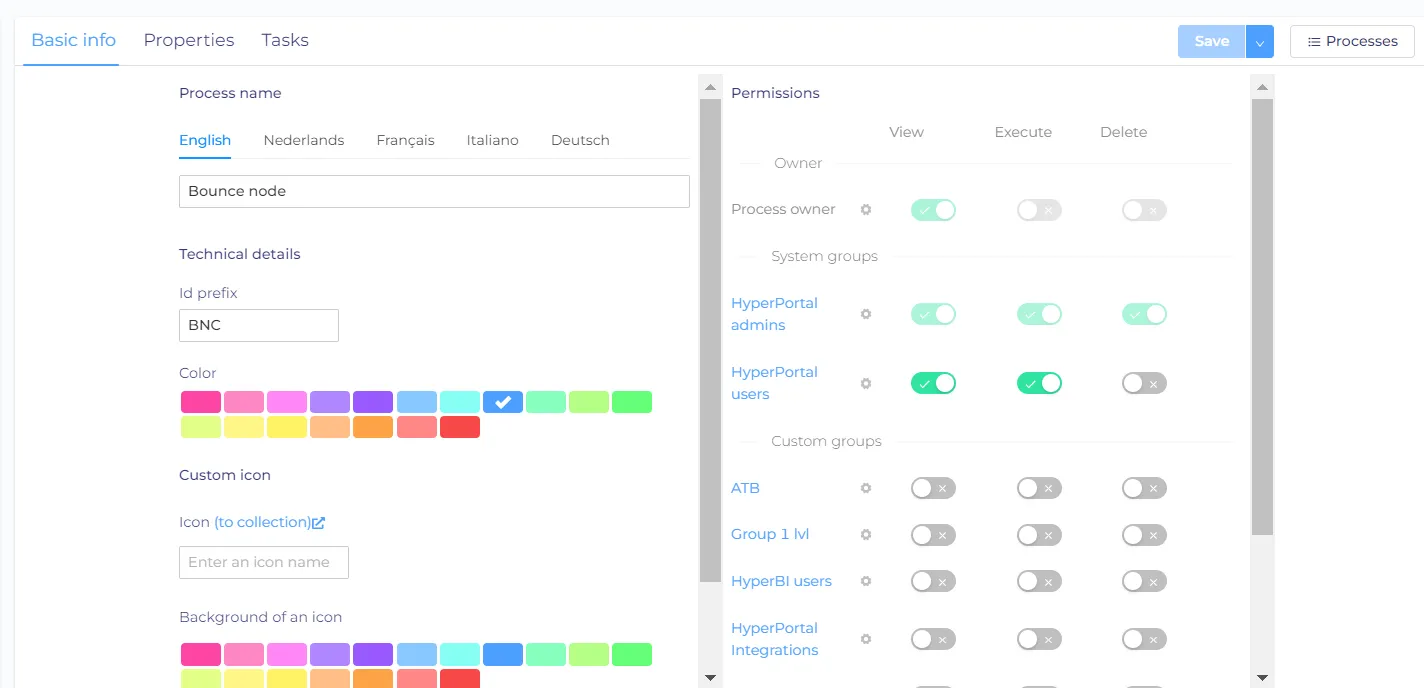Disable View permission for HyperPortal users
Screen dimensions: 1424x688
tap(933, 383)
